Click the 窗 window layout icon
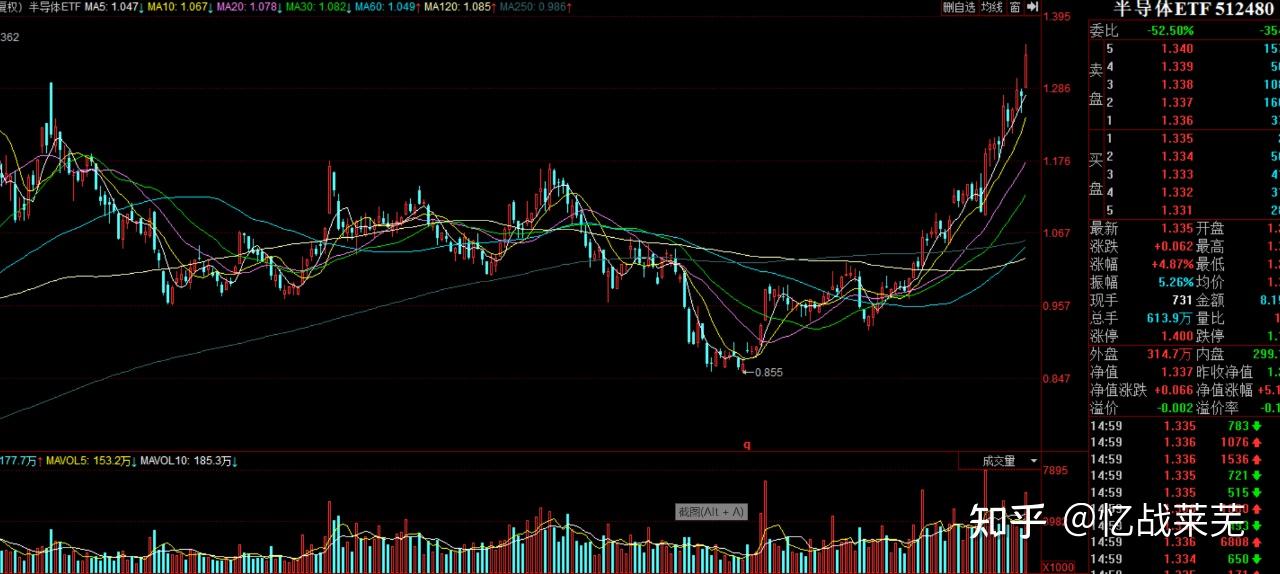The height and width of the screenshot is (574, 1280). coord(1015,7)
